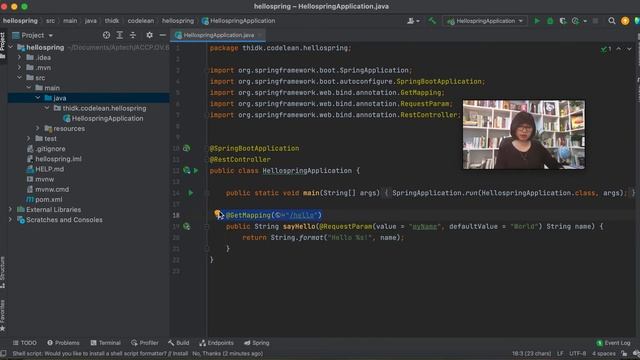Click tool windows quick access icon bottom-left
This screenshot has width=640, height=360.
[x=3, y=353]
